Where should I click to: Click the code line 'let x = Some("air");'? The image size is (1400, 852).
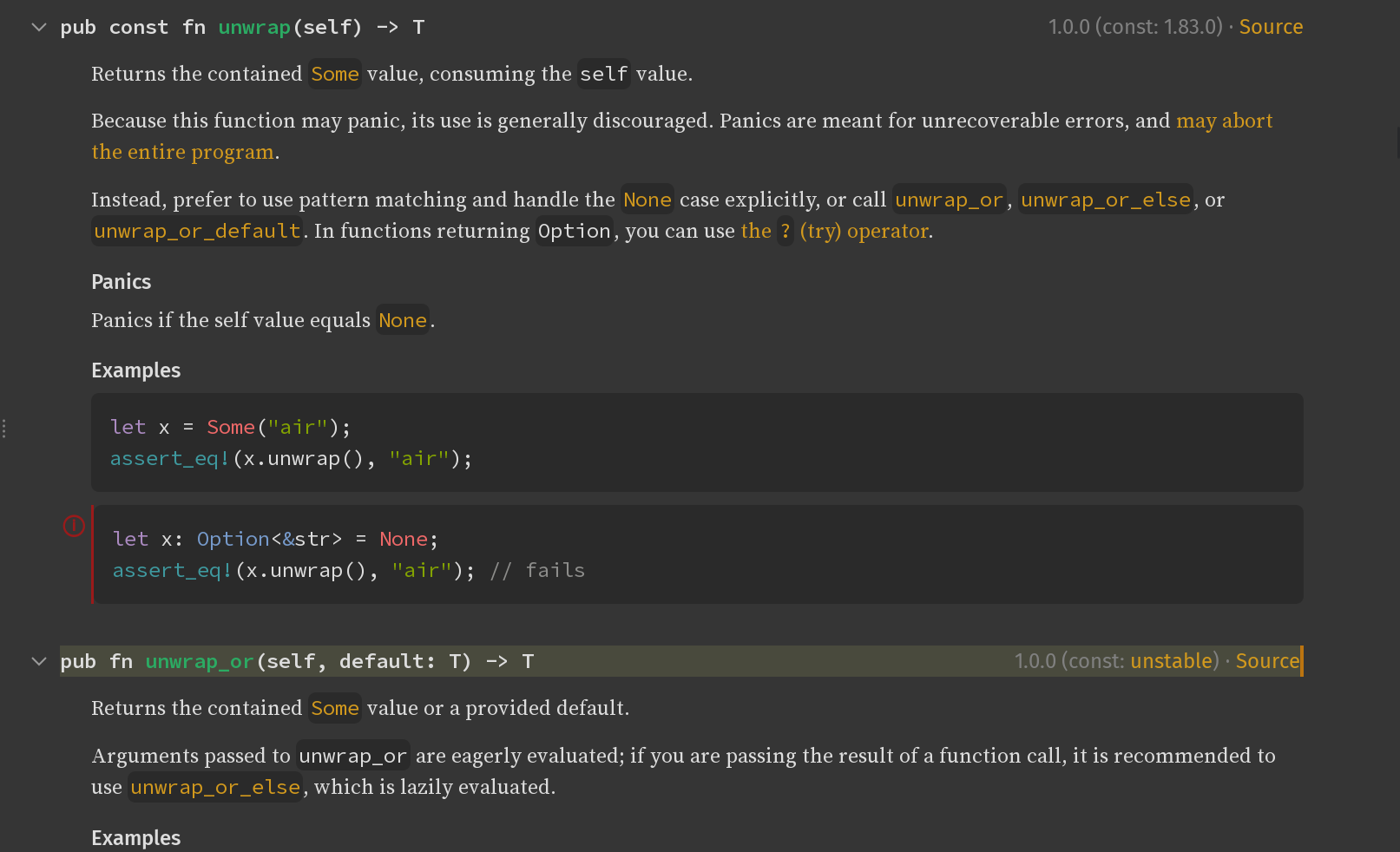[230, 427]
